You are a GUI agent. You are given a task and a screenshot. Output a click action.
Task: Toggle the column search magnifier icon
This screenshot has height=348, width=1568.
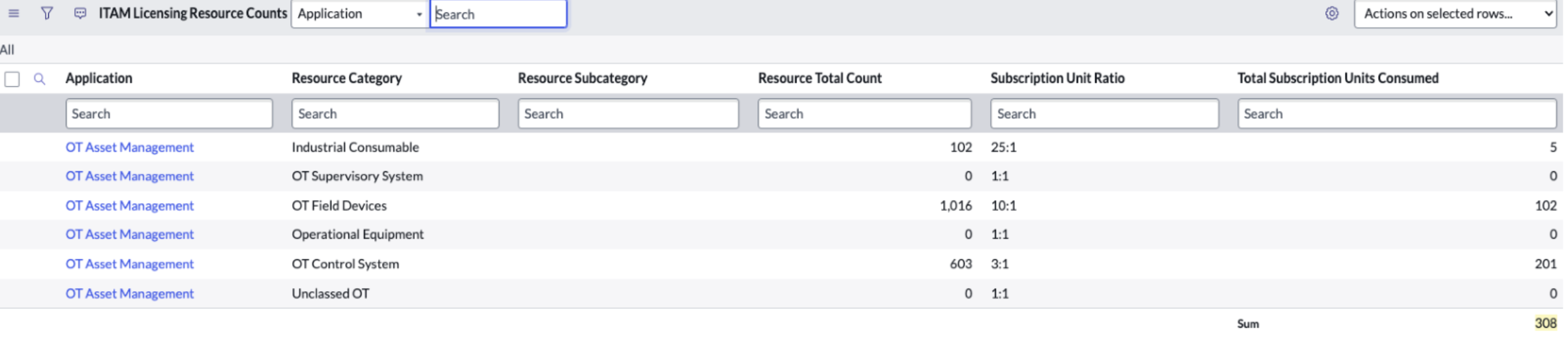click(x=40, y=79)
